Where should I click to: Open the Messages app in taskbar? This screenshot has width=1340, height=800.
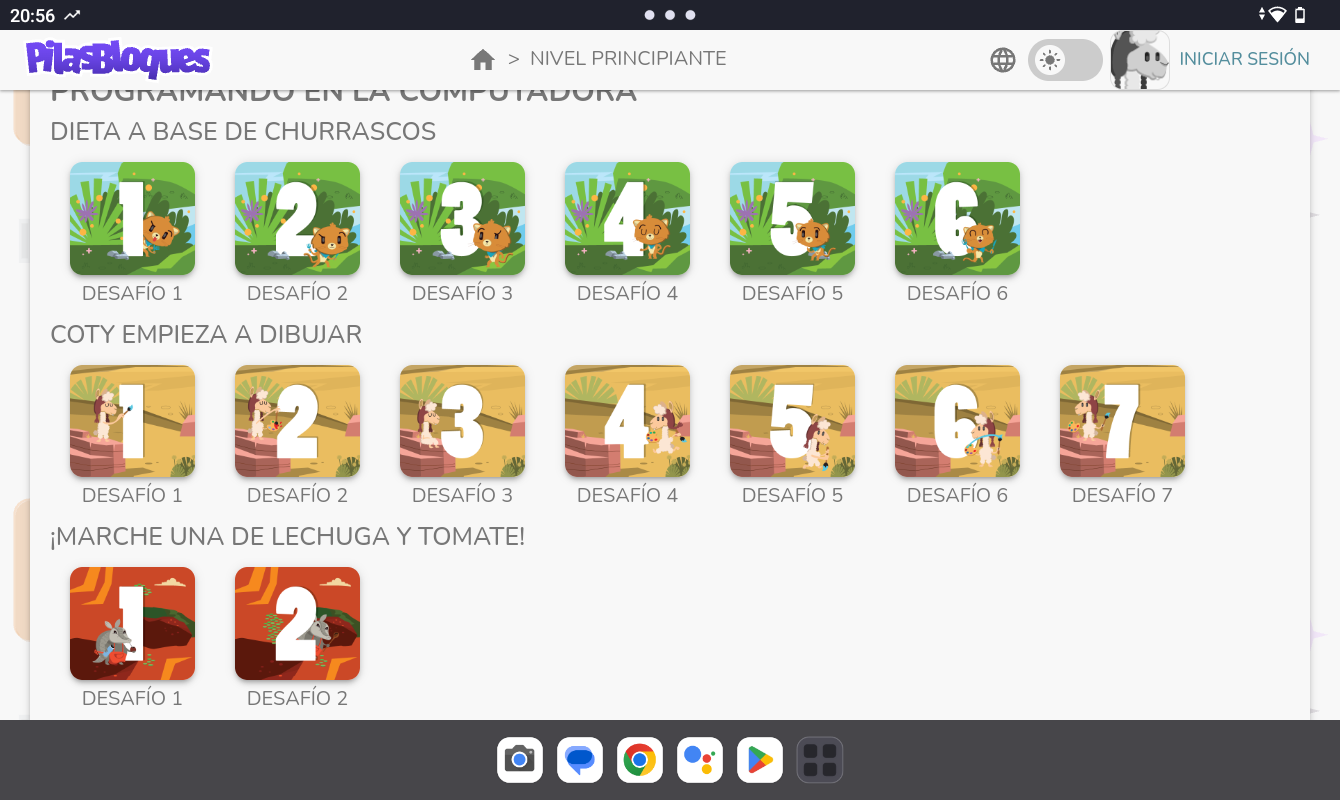(580, 760)
